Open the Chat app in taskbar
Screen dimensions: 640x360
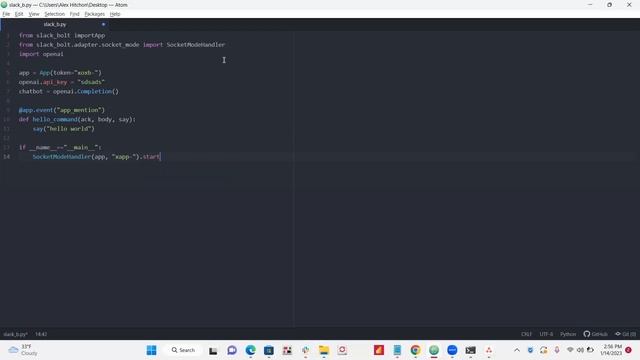pos(232,350)
